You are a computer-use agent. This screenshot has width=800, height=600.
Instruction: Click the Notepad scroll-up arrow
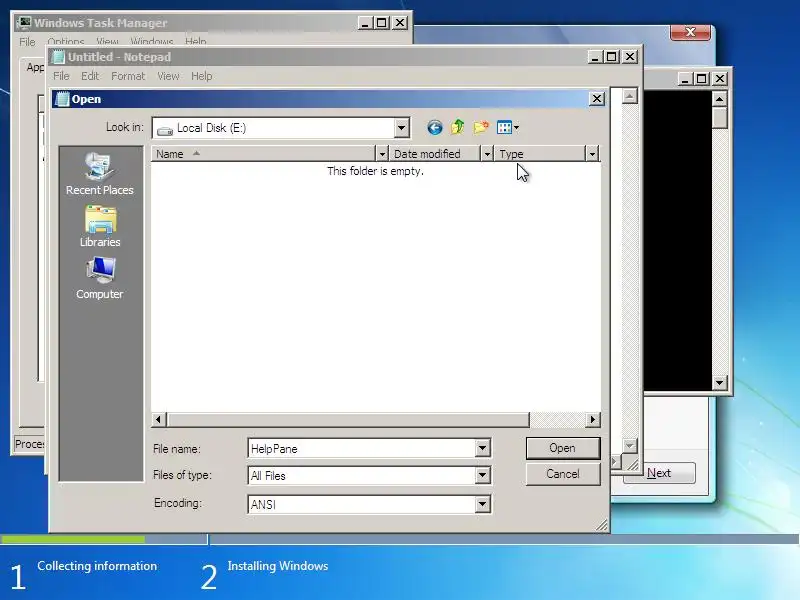[630, 96]
